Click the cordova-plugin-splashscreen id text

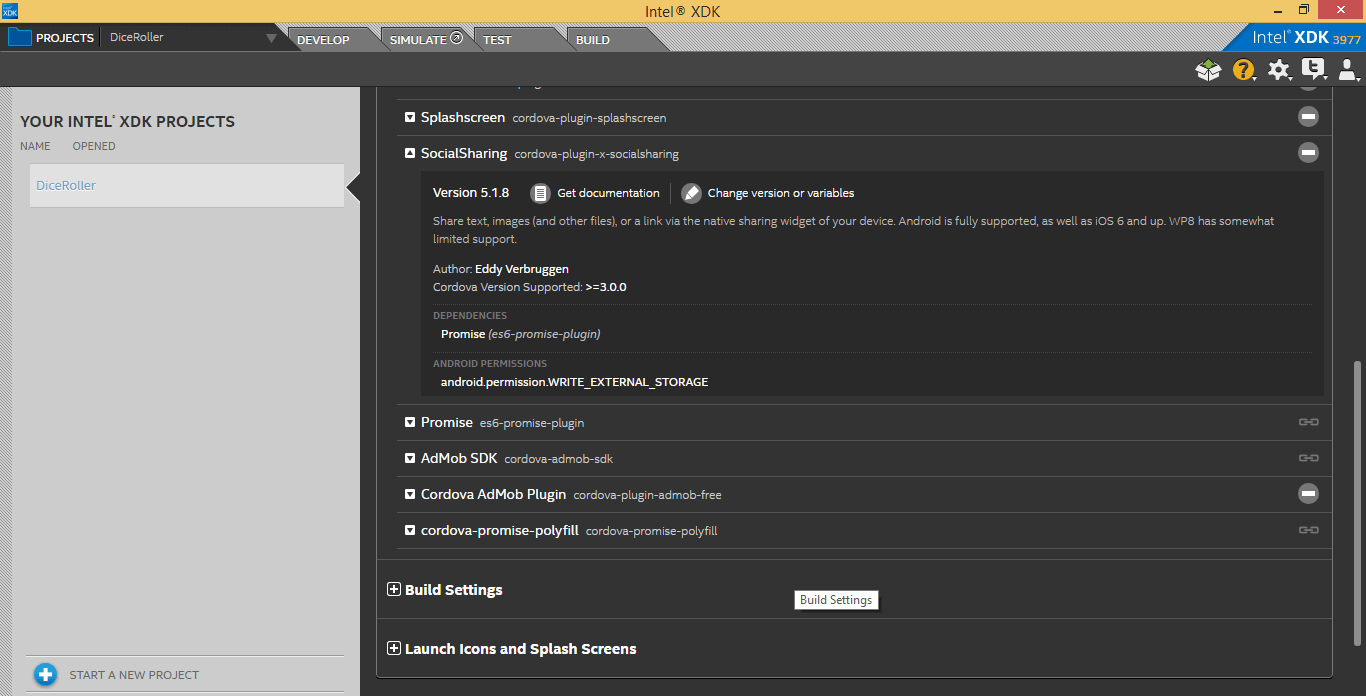tap(589, 118)
